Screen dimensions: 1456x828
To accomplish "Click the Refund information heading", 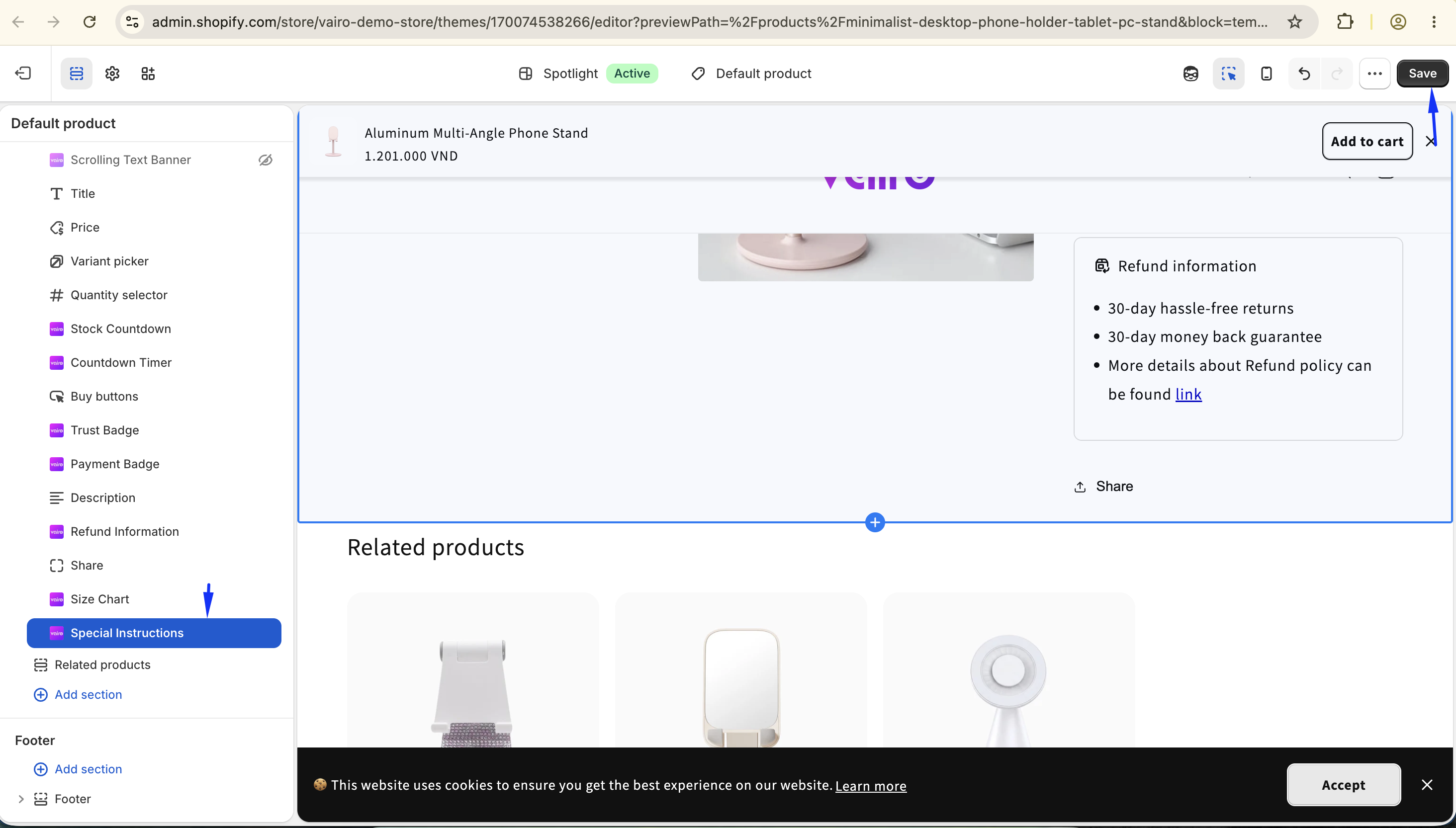I will click(1187, 266).
